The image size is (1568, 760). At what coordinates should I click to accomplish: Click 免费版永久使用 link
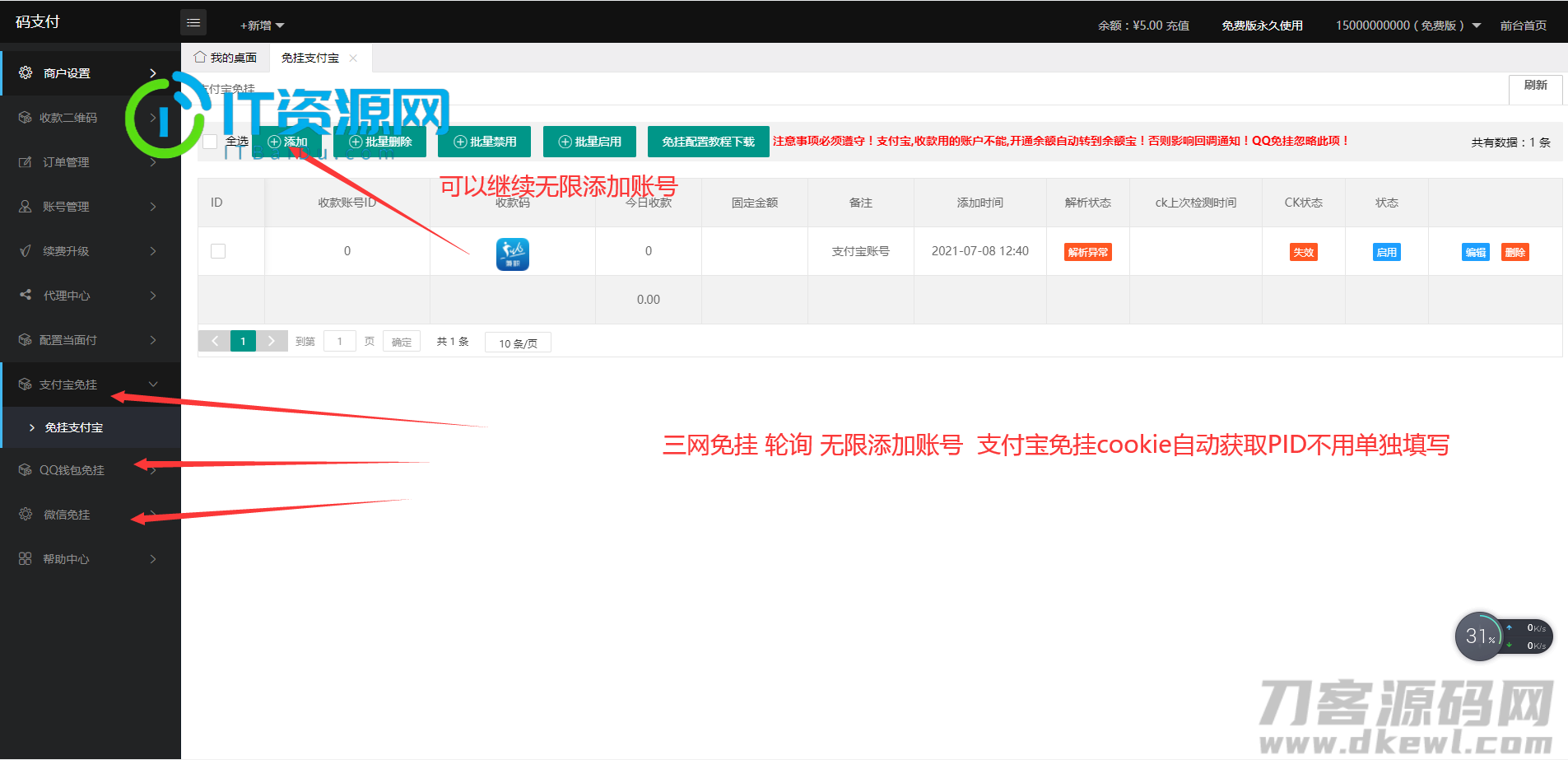1262,26
